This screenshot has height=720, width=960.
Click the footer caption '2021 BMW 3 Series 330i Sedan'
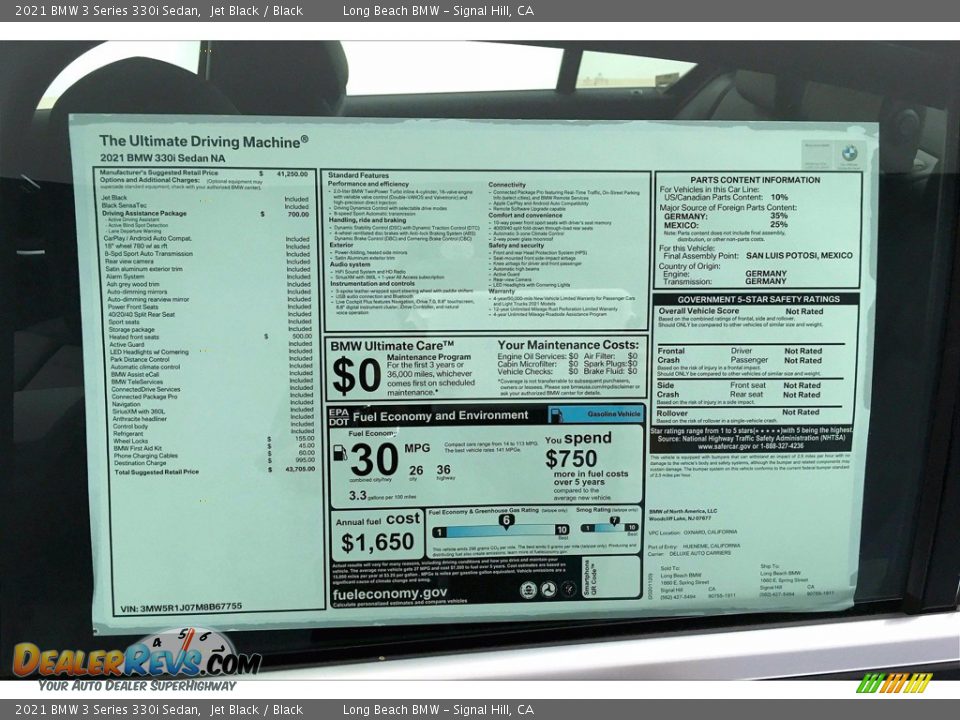(108, 710)
